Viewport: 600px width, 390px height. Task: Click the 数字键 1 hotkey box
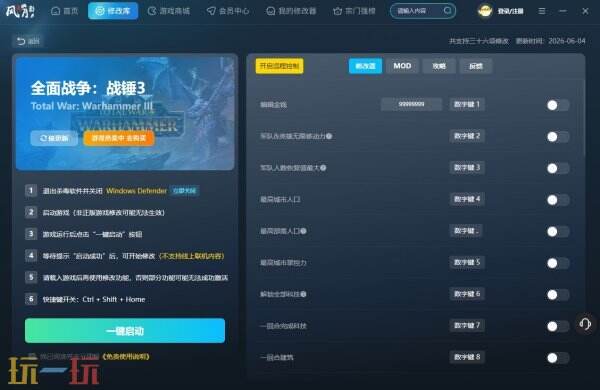coord(467,104)
